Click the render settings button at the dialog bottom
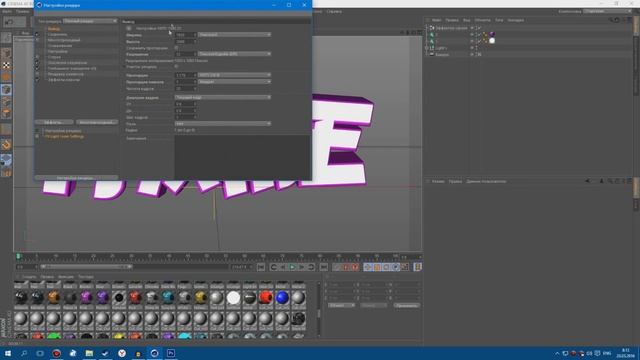This screenshot has width=640, height=360. coord(76,178)
